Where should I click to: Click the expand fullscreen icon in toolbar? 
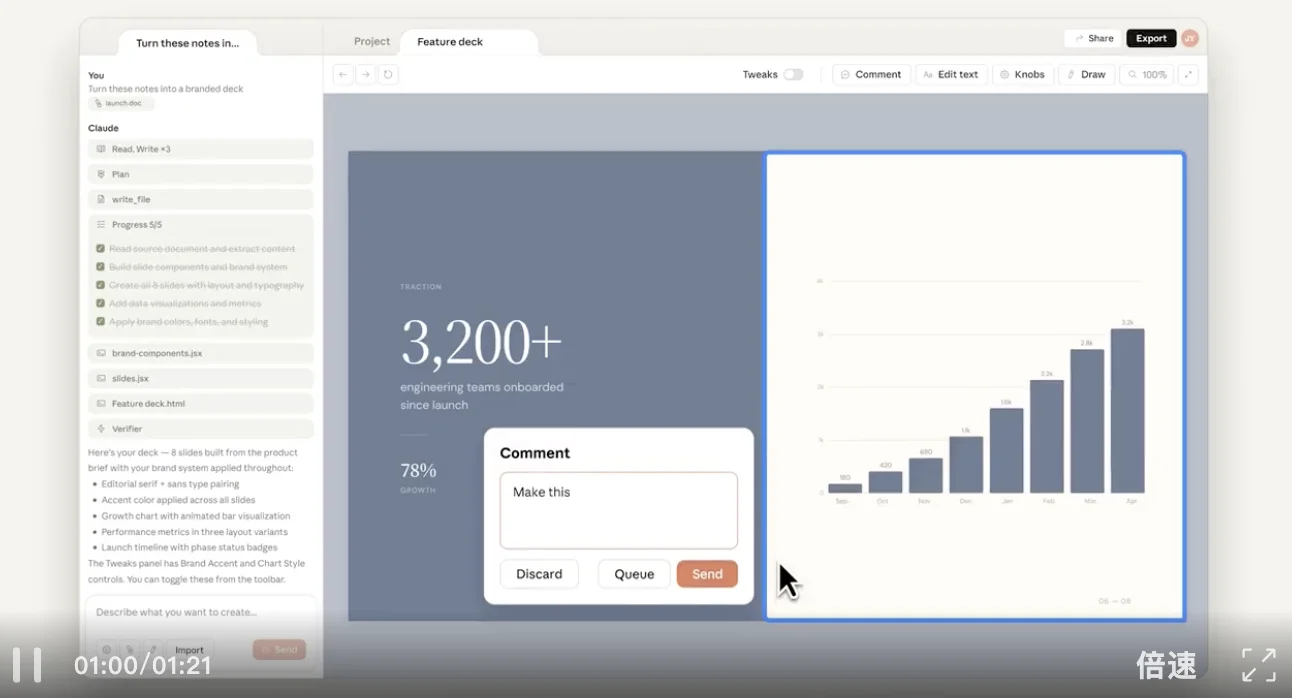1188,74
